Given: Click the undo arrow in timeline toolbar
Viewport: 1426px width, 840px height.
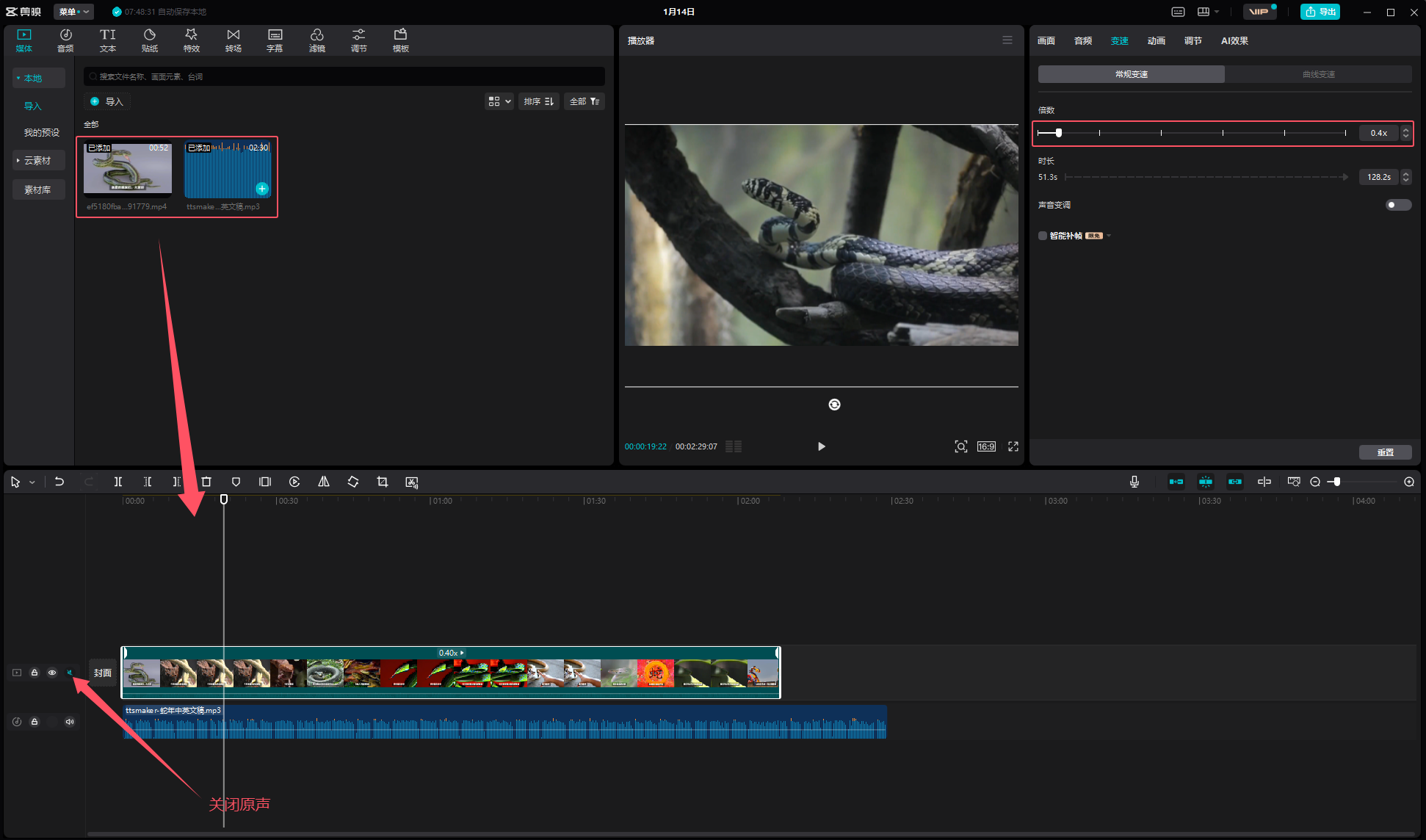Looking at the screenshot, I should pos(59,482).
